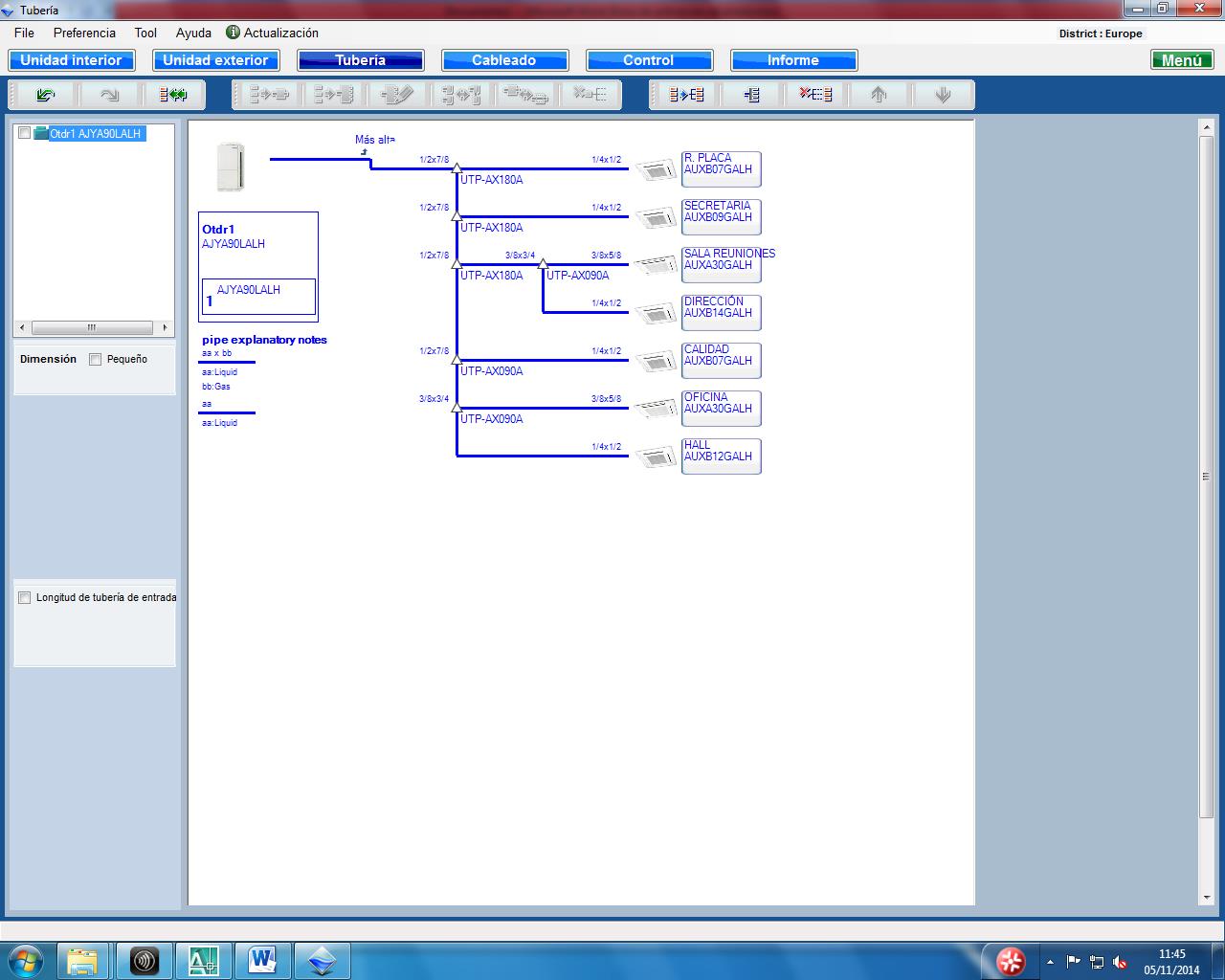The height and width of the screenshot is (980, 1225).
Task: Click the green undo arrow toolbar icon
Action: click(45, 95)
